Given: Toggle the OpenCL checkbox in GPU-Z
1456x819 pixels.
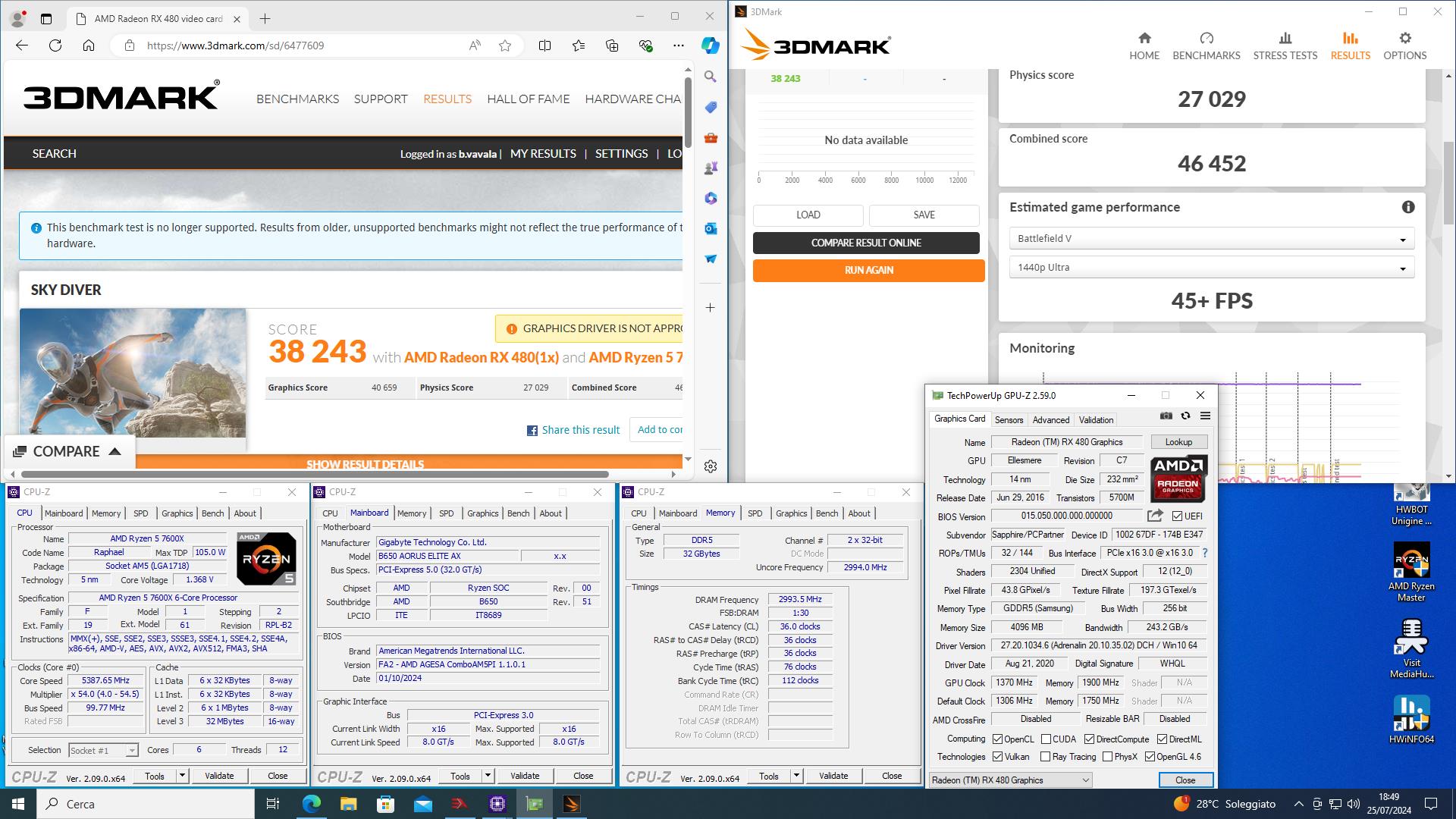Looking at the screenshot, I should click(x=998, y=739).
